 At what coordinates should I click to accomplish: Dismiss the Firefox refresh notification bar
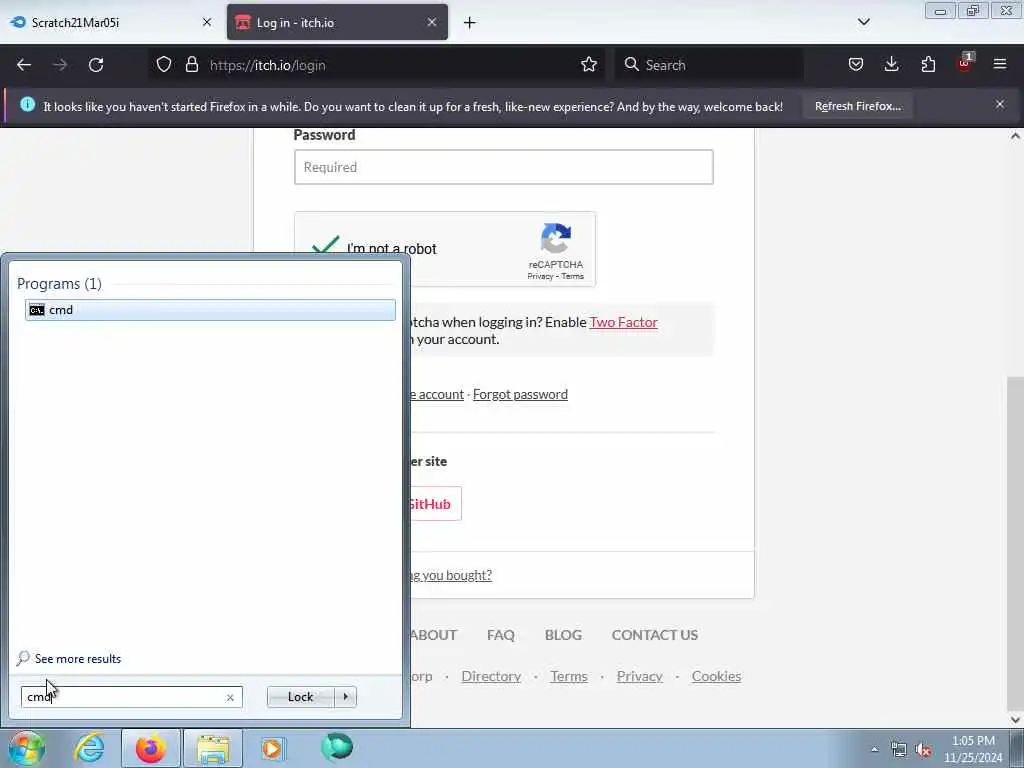click(1000, 104)
